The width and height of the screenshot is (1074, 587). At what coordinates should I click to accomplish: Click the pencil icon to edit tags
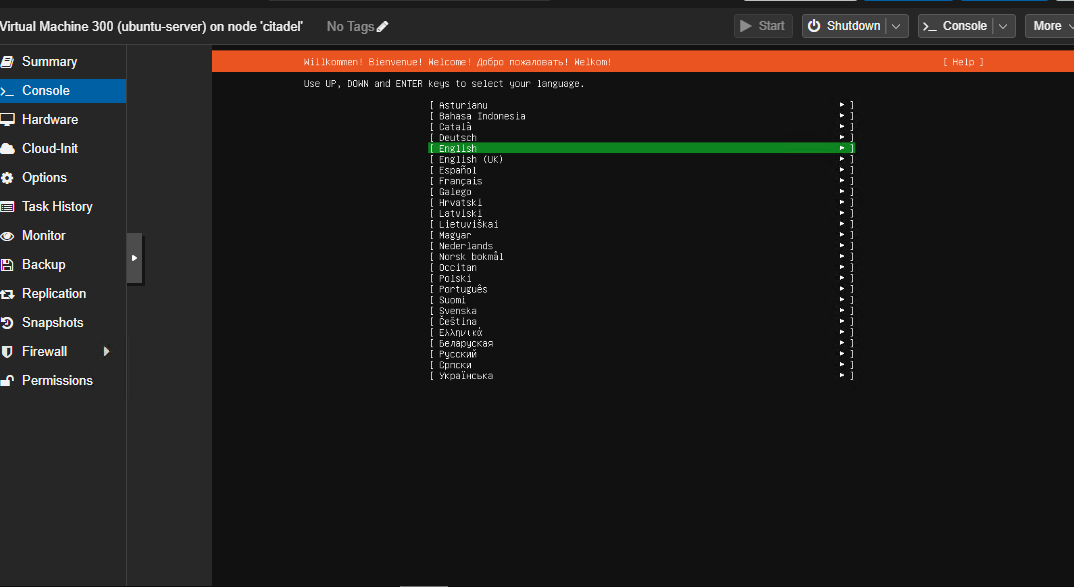tap(384, 26)
